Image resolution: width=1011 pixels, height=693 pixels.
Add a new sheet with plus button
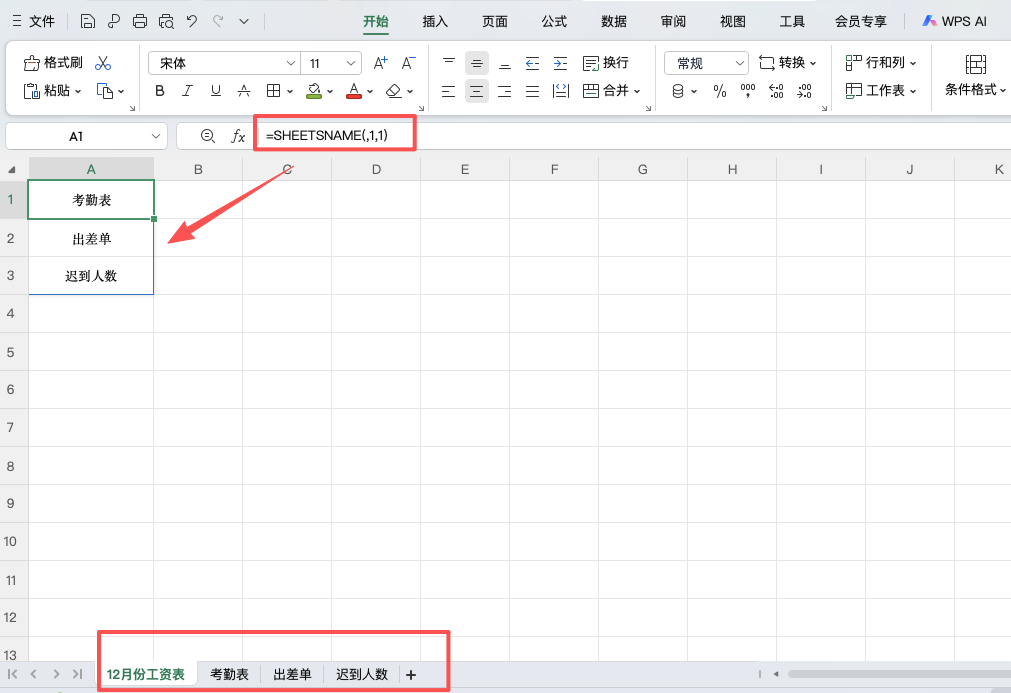coord(411,675)
